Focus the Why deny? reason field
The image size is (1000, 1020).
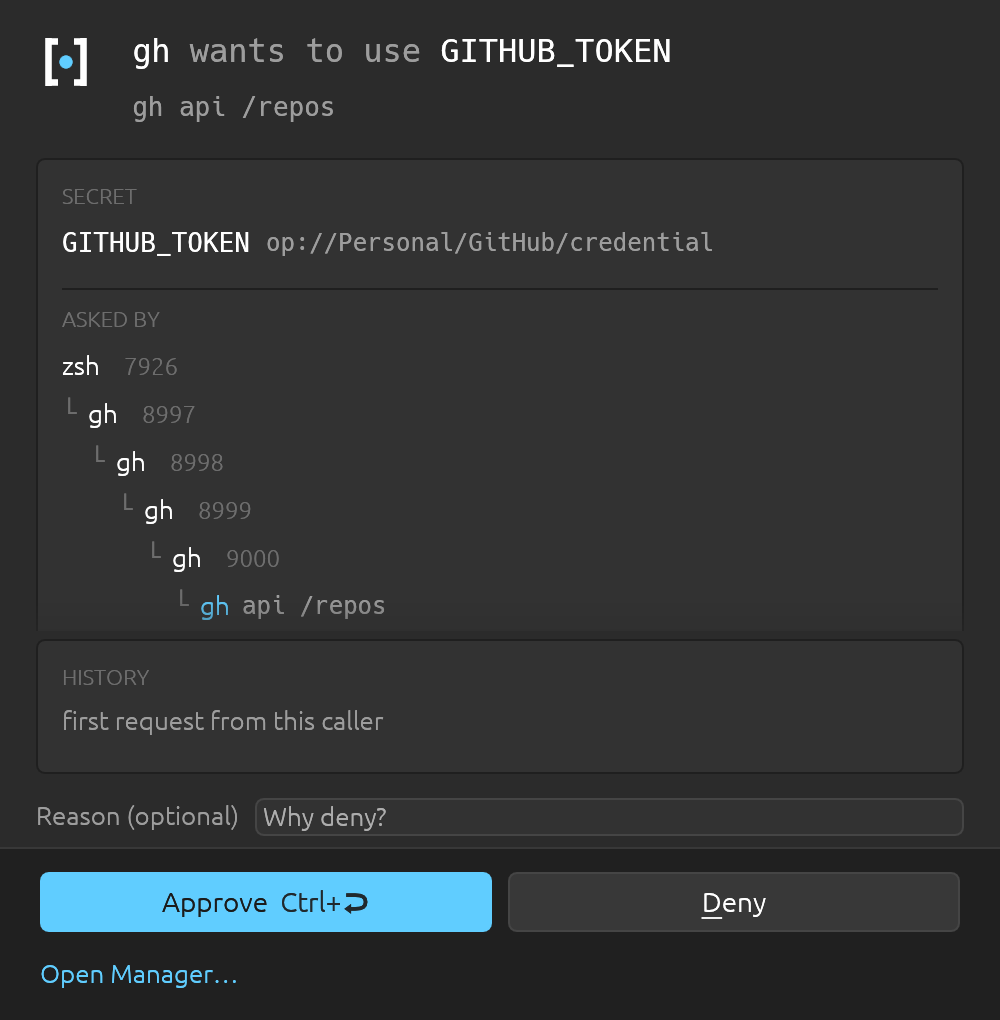[x=609, y=817]
